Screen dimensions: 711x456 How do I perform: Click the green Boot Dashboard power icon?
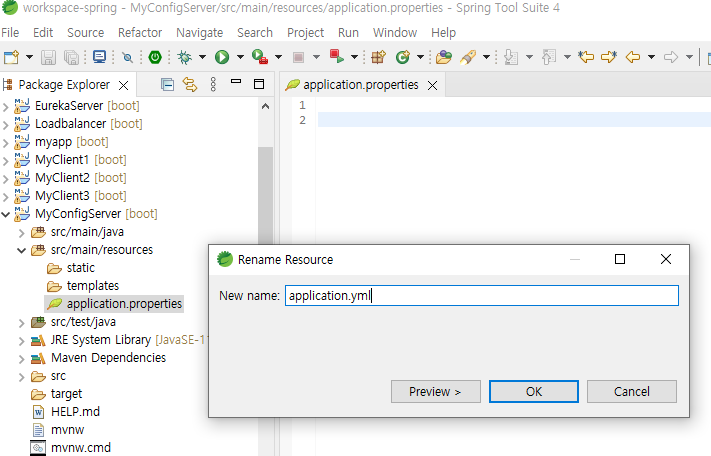(x=155, y=57)
